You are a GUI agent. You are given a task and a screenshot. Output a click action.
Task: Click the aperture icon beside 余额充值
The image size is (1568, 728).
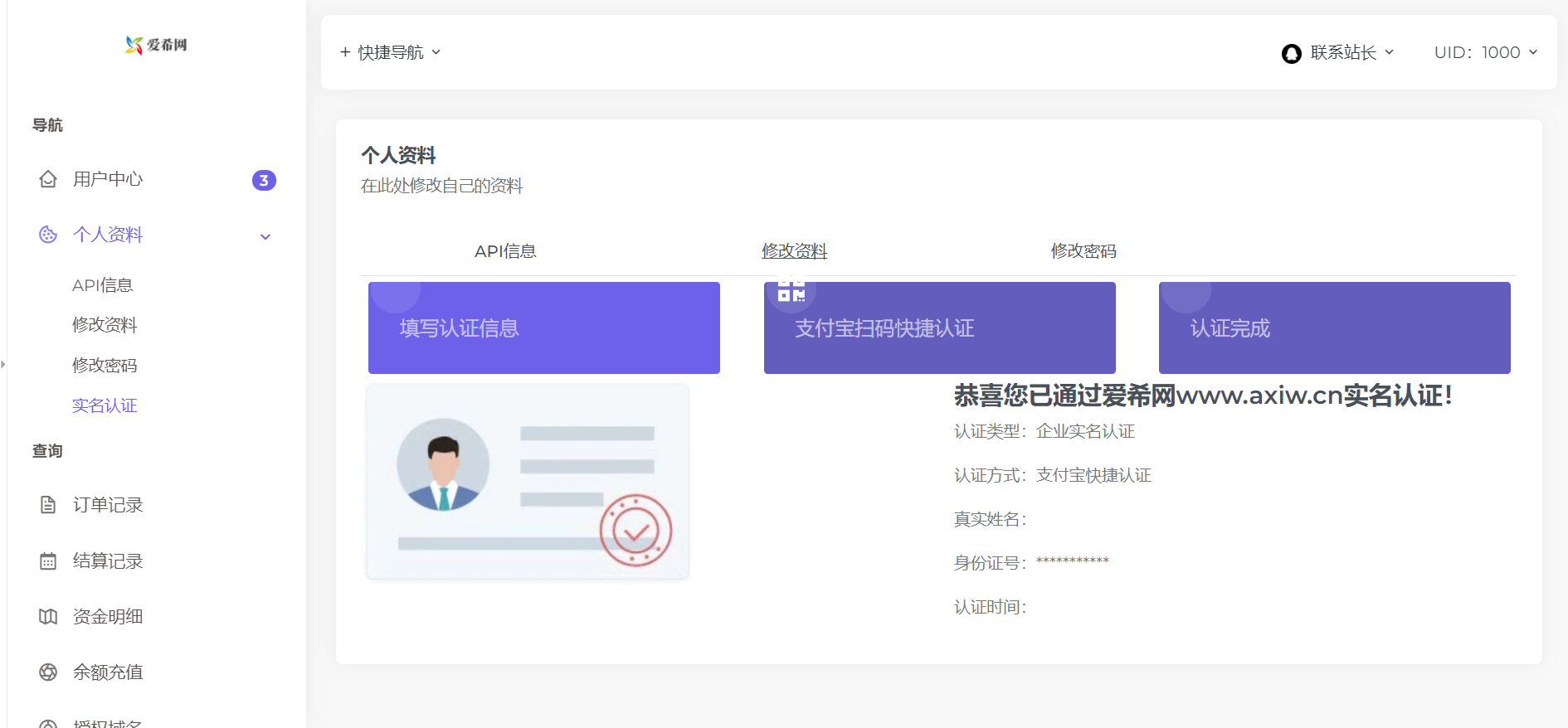pos(48,672)
